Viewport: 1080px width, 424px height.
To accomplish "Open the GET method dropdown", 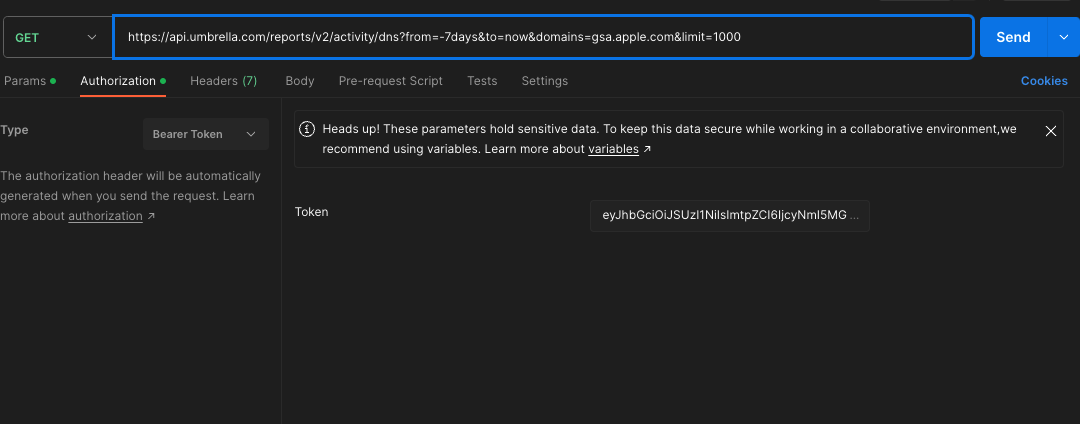I will point(57,37).
